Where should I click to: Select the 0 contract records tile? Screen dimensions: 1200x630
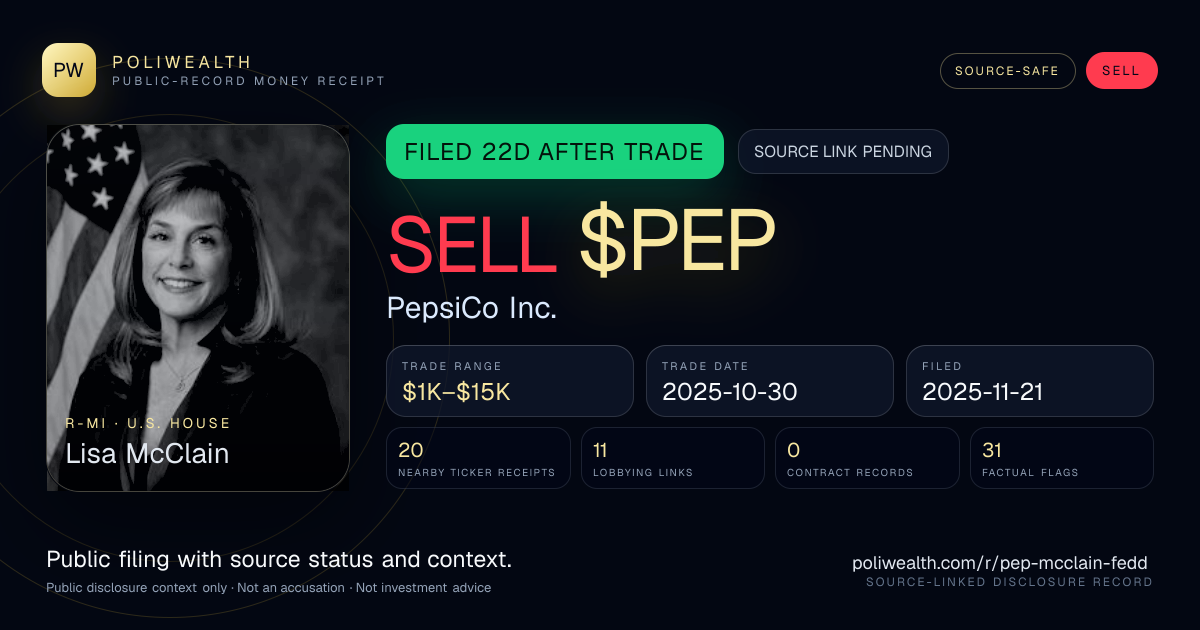pos(867,458)
